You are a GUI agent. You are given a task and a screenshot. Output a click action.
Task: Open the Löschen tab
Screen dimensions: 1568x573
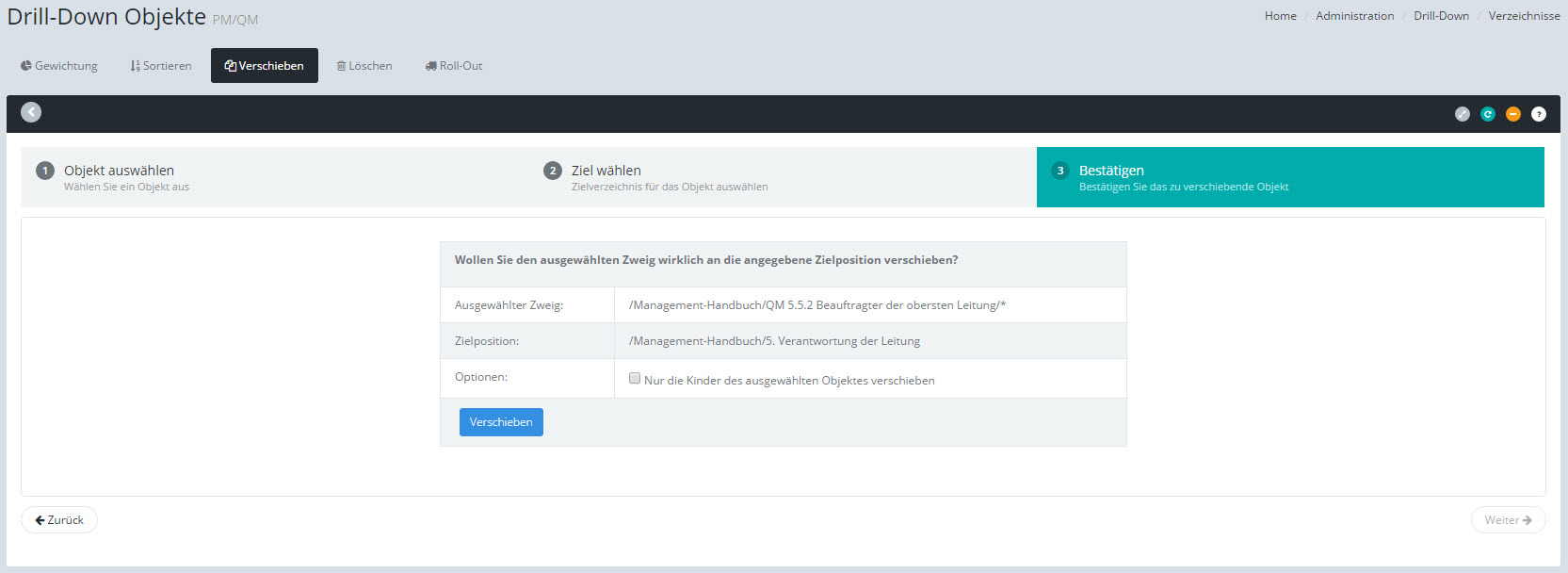pyautogui.click(x=364, y=66)
